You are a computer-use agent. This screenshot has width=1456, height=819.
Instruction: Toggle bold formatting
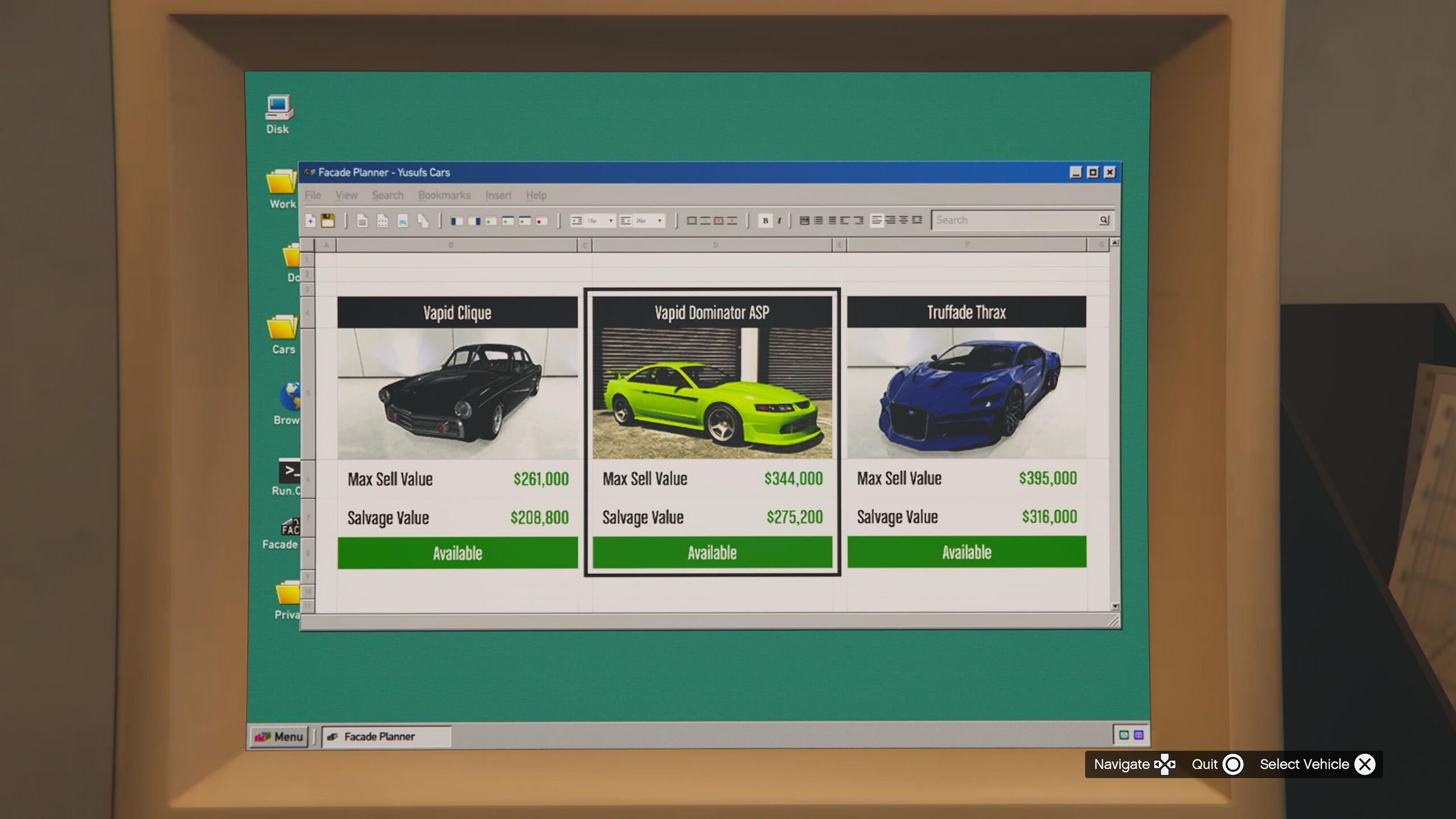765,221
